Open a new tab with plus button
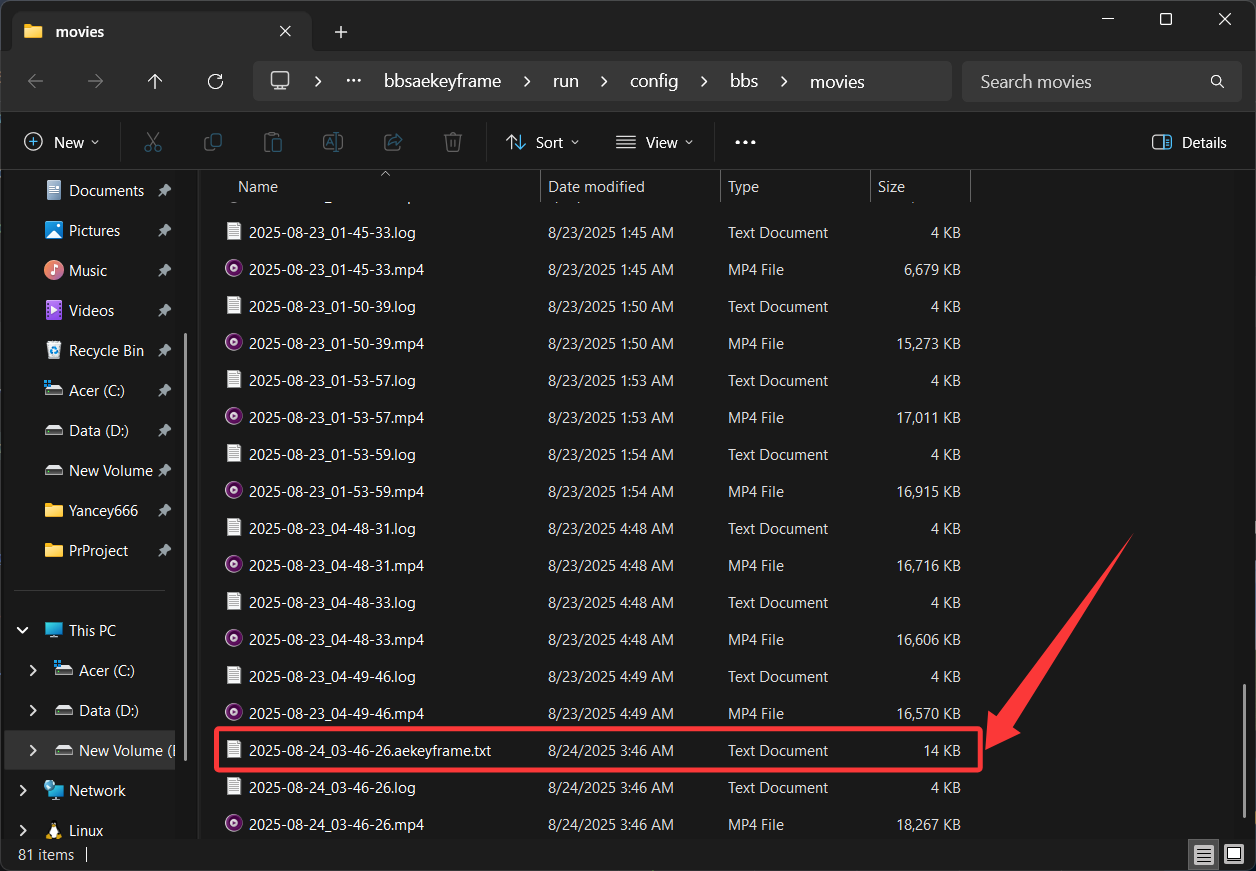This screenshot has height=871, width=1256. pyautogui.click(x=341, y=32)
